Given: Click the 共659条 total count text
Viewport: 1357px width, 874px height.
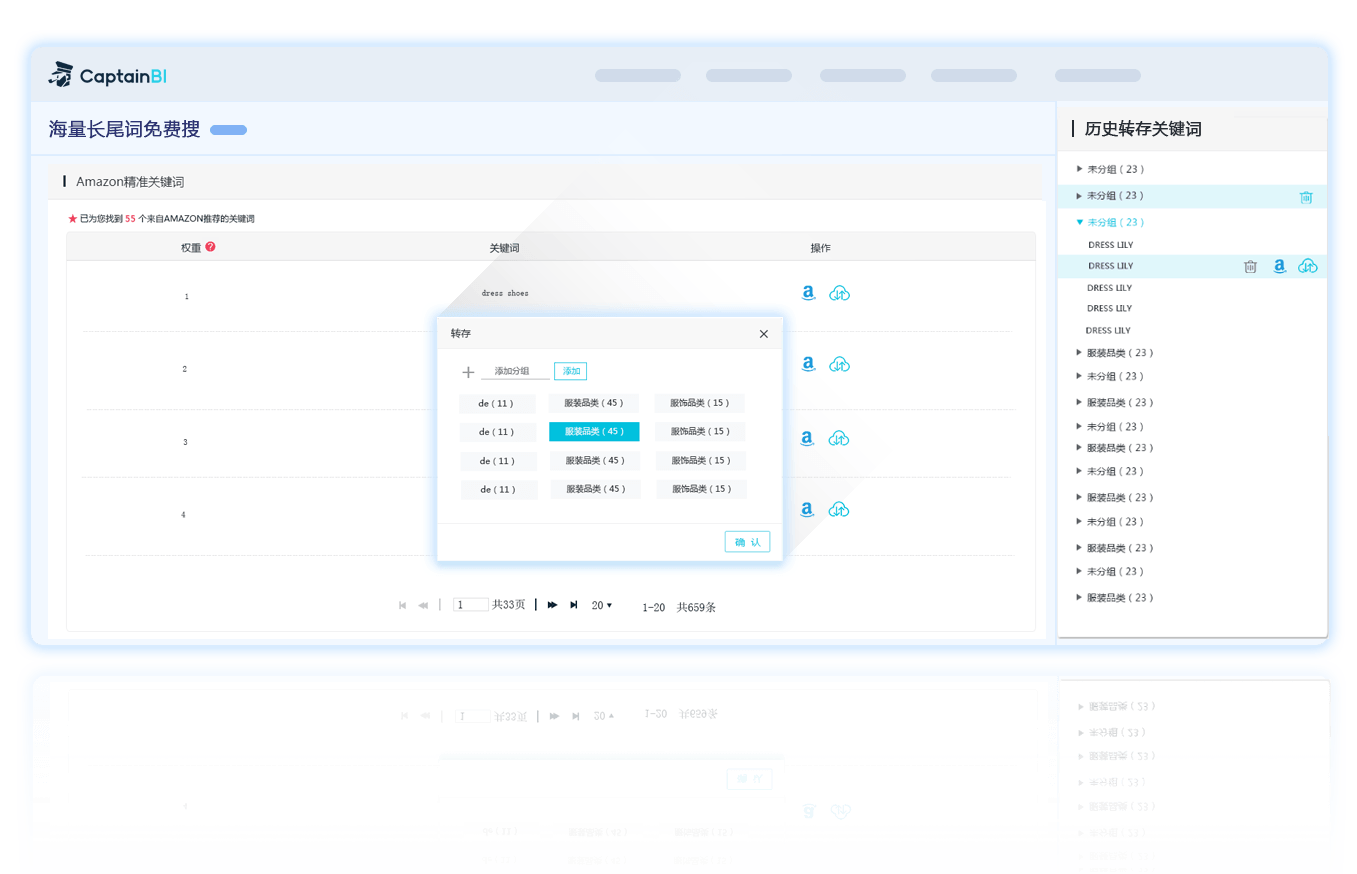Looking at the screenshot, I should click(x=696, y=607).
